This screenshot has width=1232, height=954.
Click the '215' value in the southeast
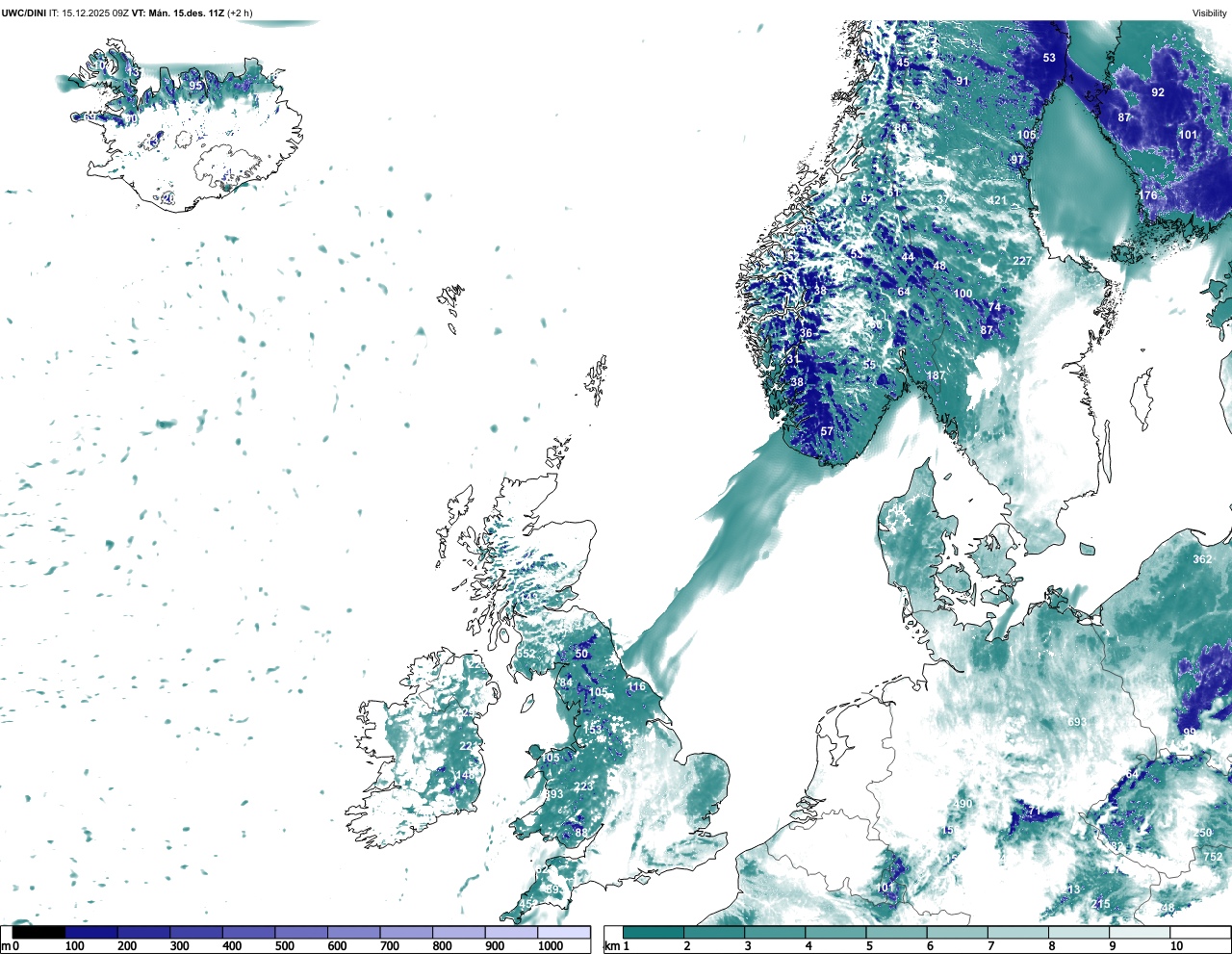point(1101,904)
